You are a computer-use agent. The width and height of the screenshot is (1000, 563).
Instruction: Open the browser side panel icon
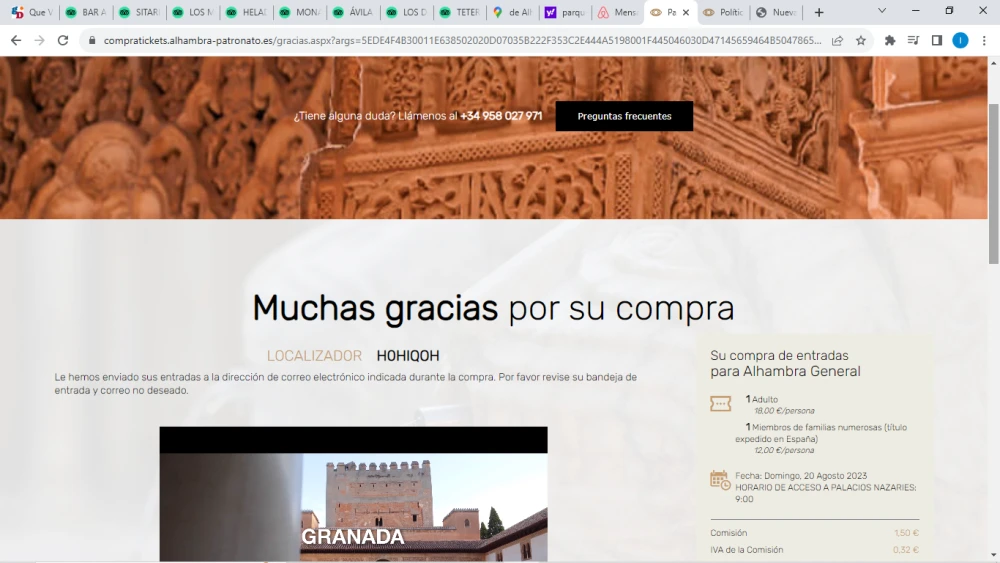coord(937,40)
